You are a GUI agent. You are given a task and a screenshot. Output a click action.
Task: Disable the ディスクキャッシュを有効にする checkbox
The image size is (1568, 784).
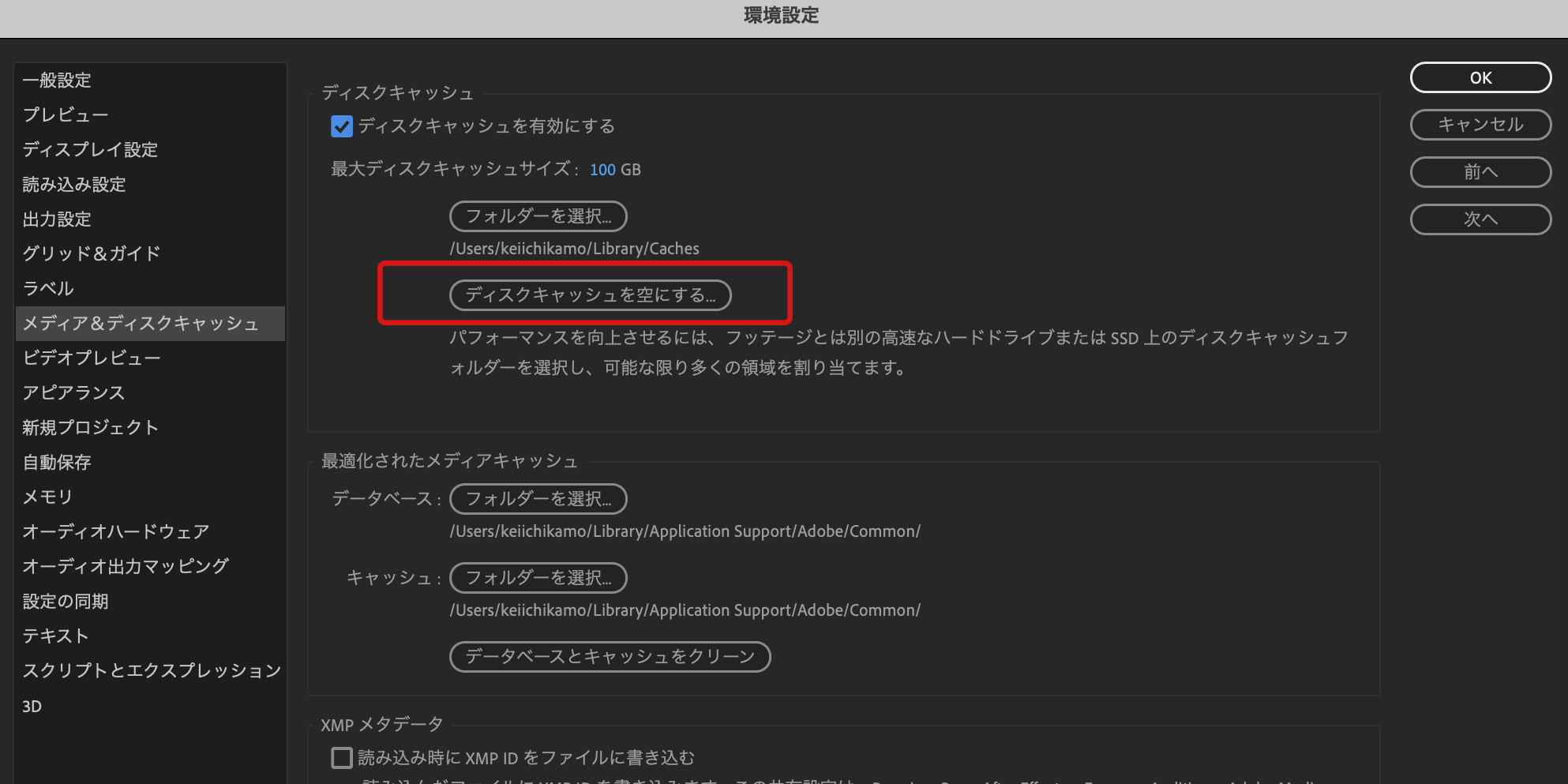click(342, 126)
